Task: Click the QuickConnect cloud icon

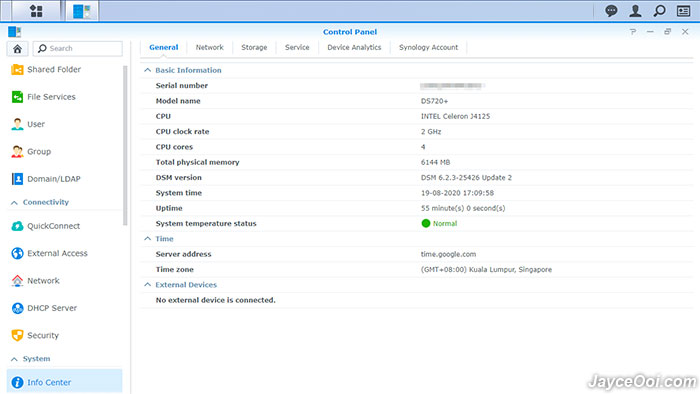Action: pos(17,226)
